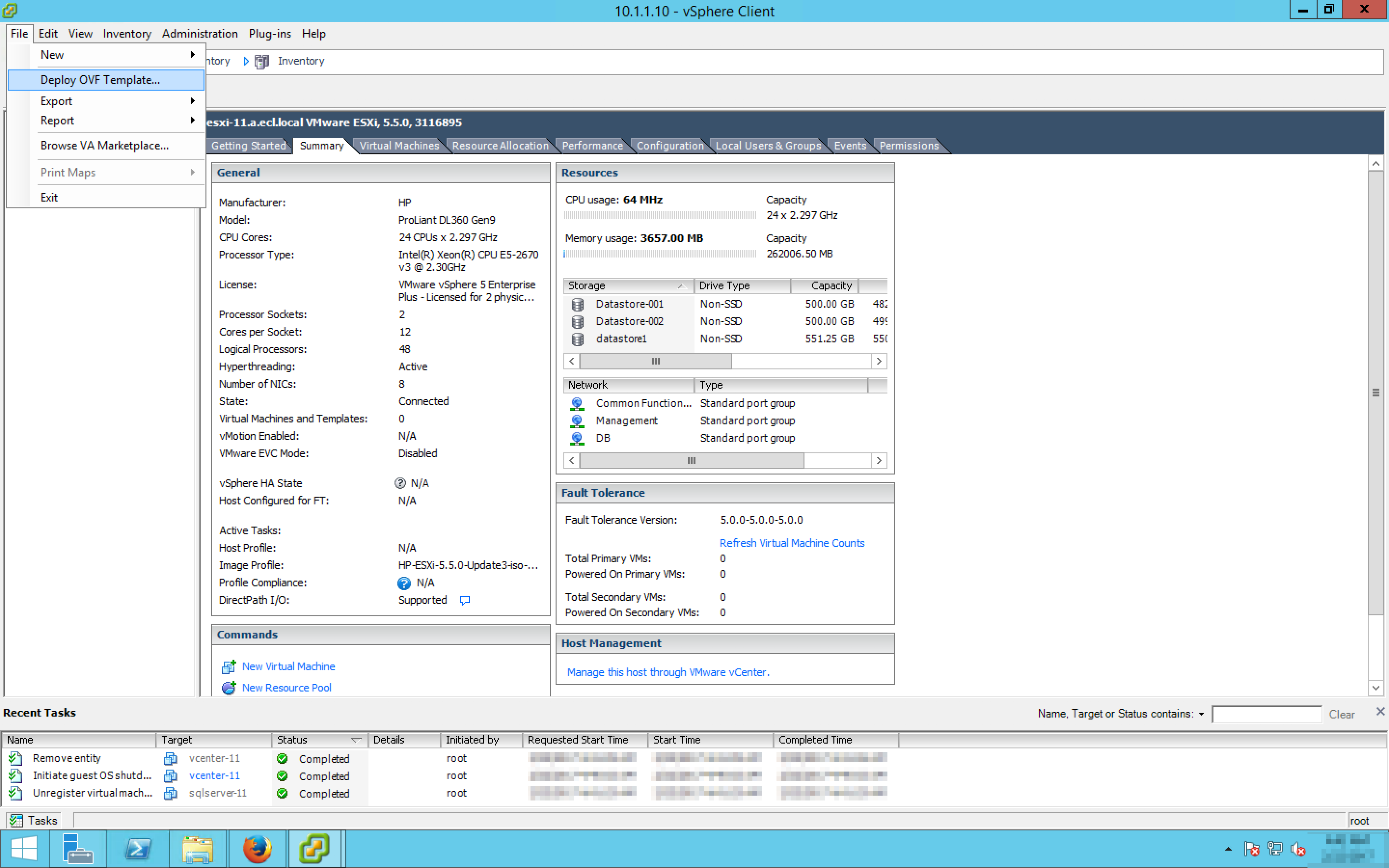
Task: Click the New Resource Pool icon
Action: [229, 688]
